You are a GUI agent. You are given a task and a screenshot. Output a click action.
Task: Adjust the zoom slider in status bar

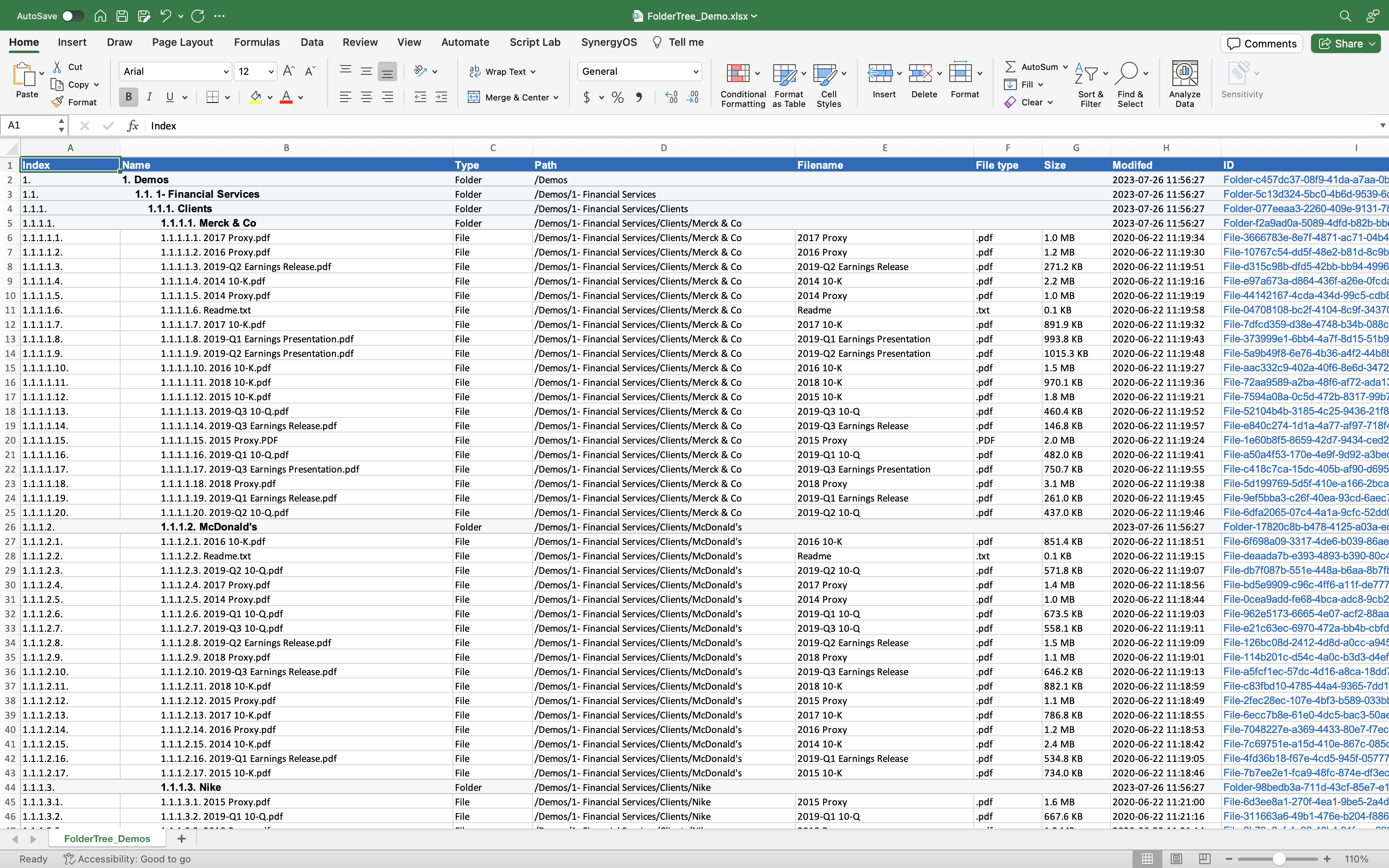click(1279, 859)
